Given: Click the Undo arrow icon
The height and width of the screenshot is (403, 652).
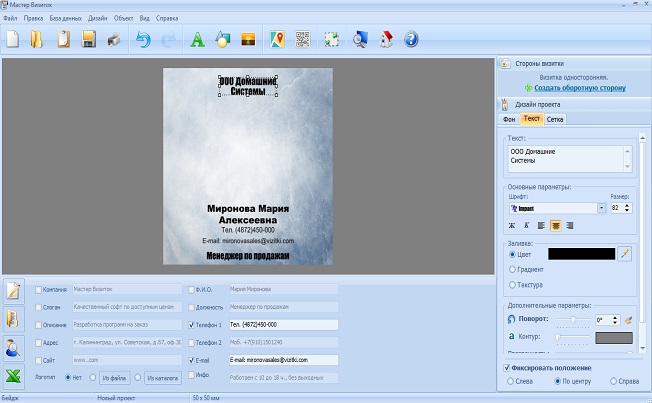Looking at the screenshot, I should 143,40.
